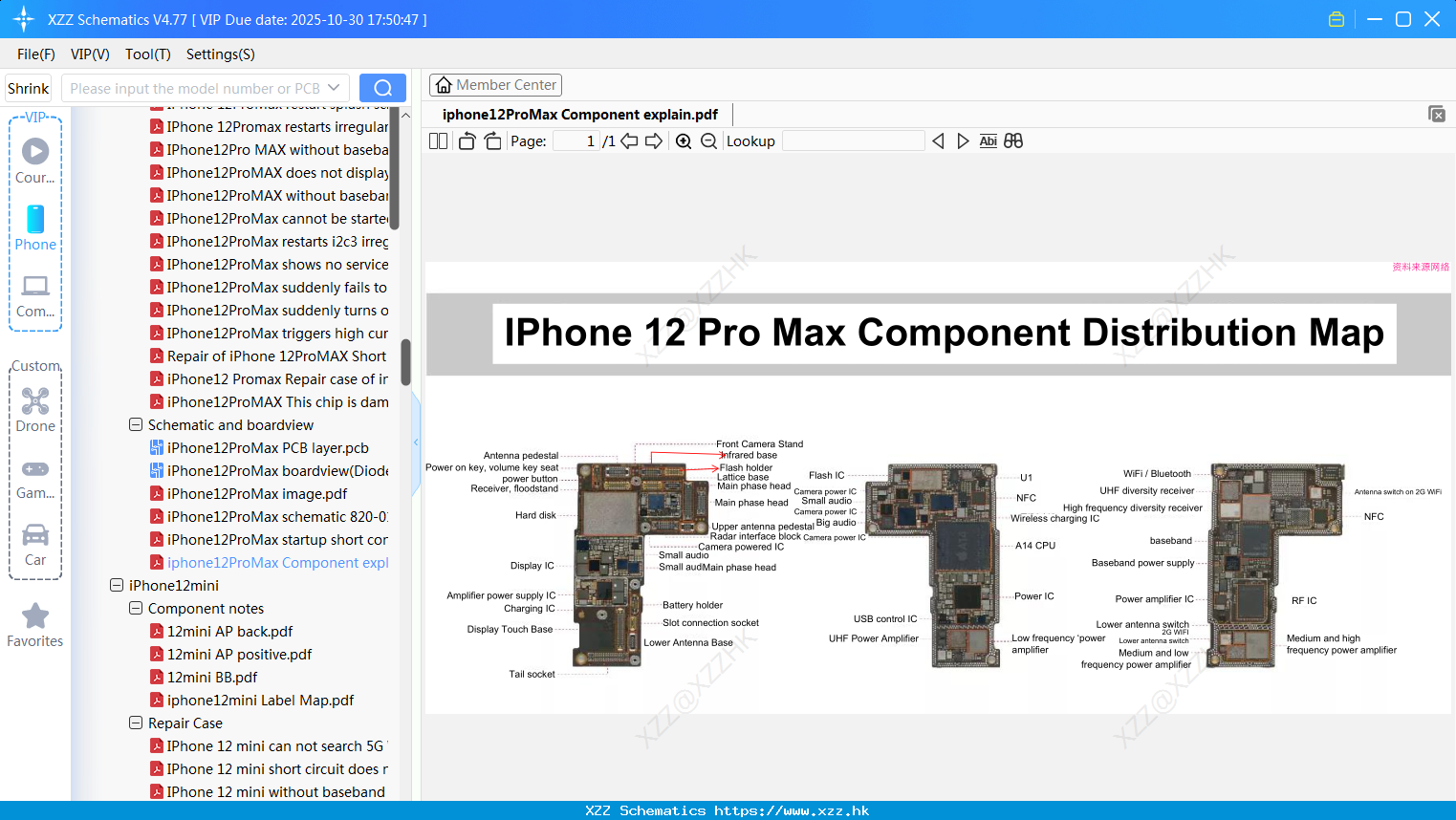Viewport: 1456px width, 820px height.
Task: Toggle the Abi whole-word match icon
Action: pos(989,141)
